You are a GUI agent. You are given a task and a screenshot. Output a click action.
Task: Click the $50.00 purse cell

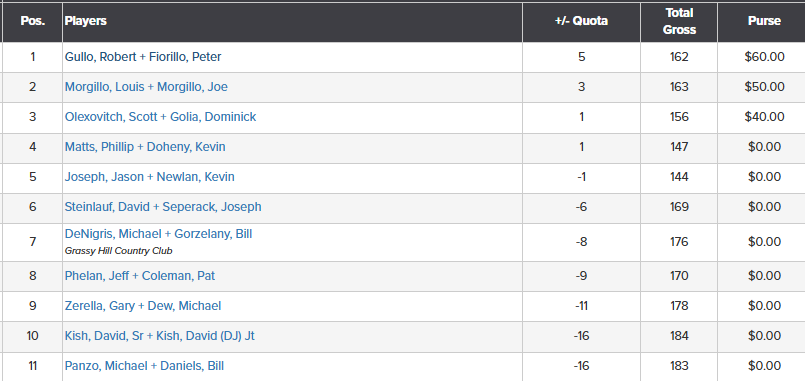(x=764, y=87)
